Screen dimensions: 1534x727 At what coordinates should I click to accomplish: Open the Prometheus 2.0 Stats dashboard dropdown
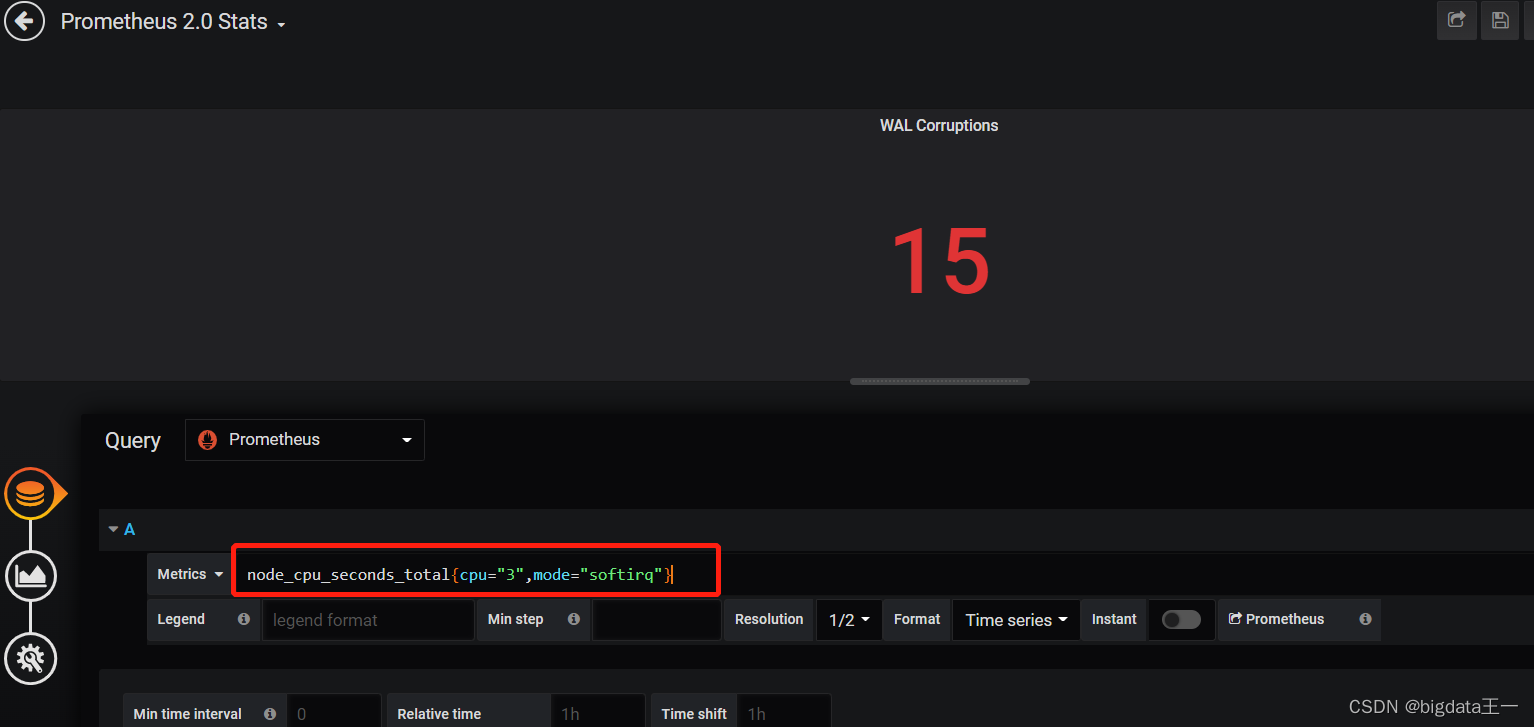pyautogui.click(x=173, y=22)
